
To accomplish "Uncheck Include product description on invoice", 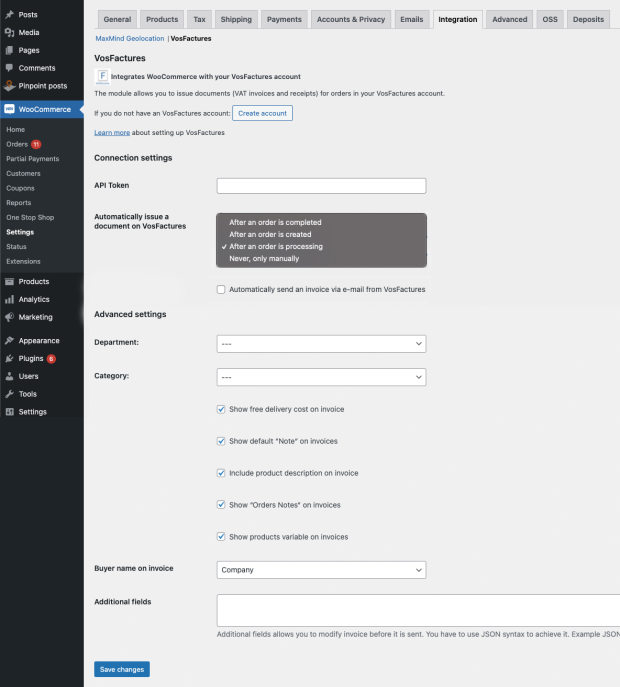I will pyautogui.click(x=221, y=473).
